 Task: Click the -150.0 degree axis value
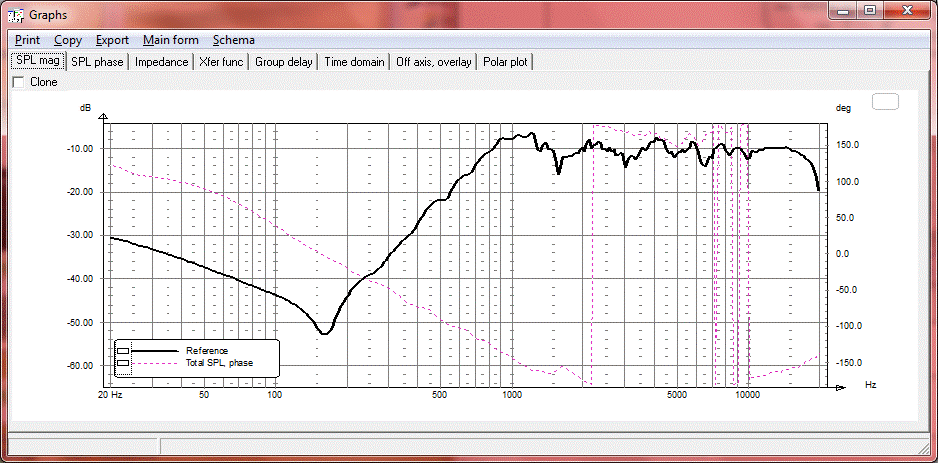point(848,363)
